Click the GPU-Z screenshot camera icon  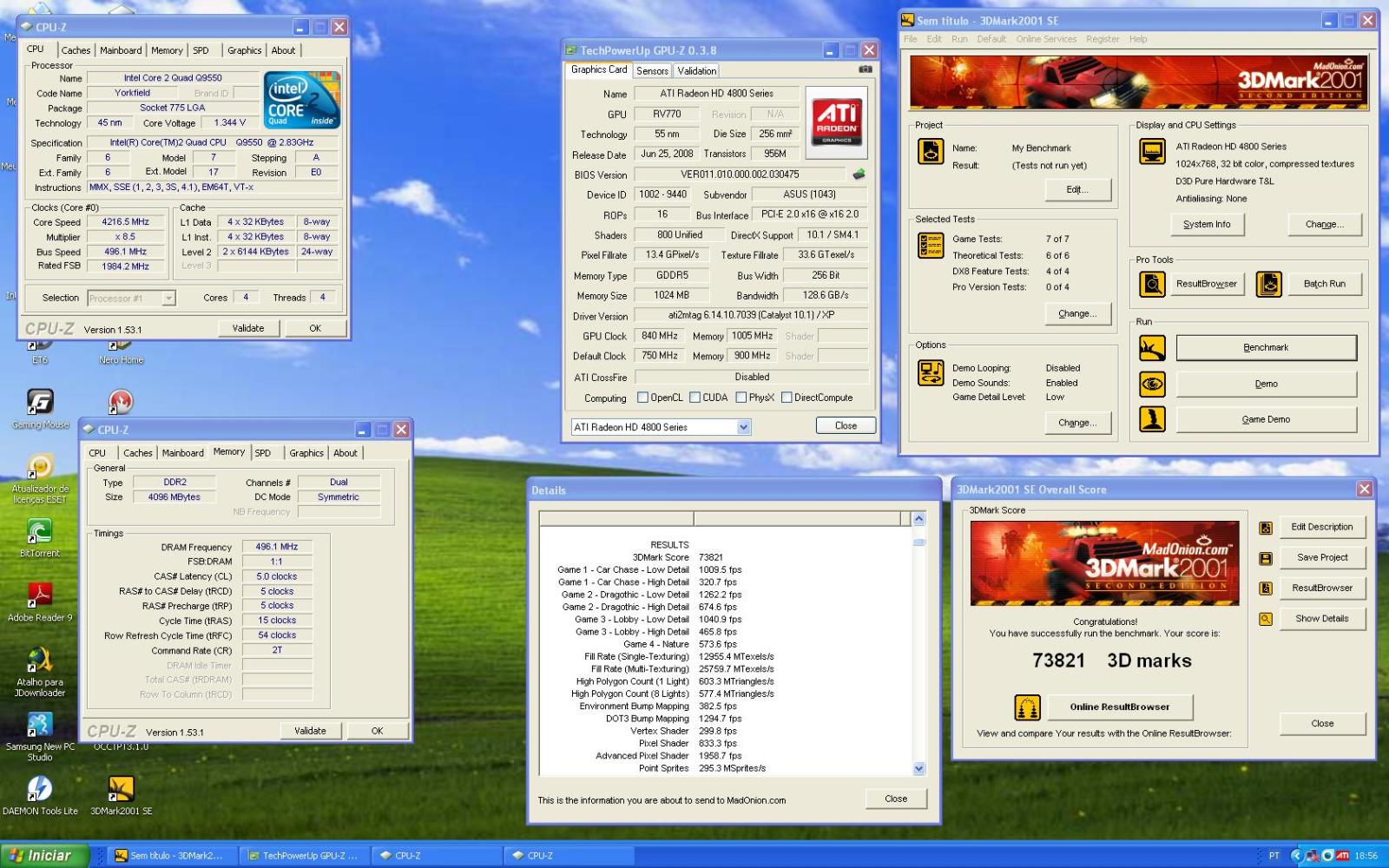point(865,69)
